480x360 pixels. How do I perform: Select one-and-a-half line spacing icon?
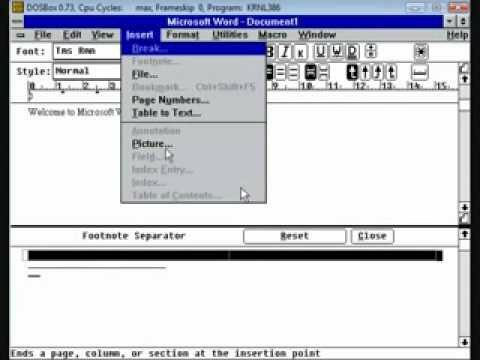click(281, 72)
